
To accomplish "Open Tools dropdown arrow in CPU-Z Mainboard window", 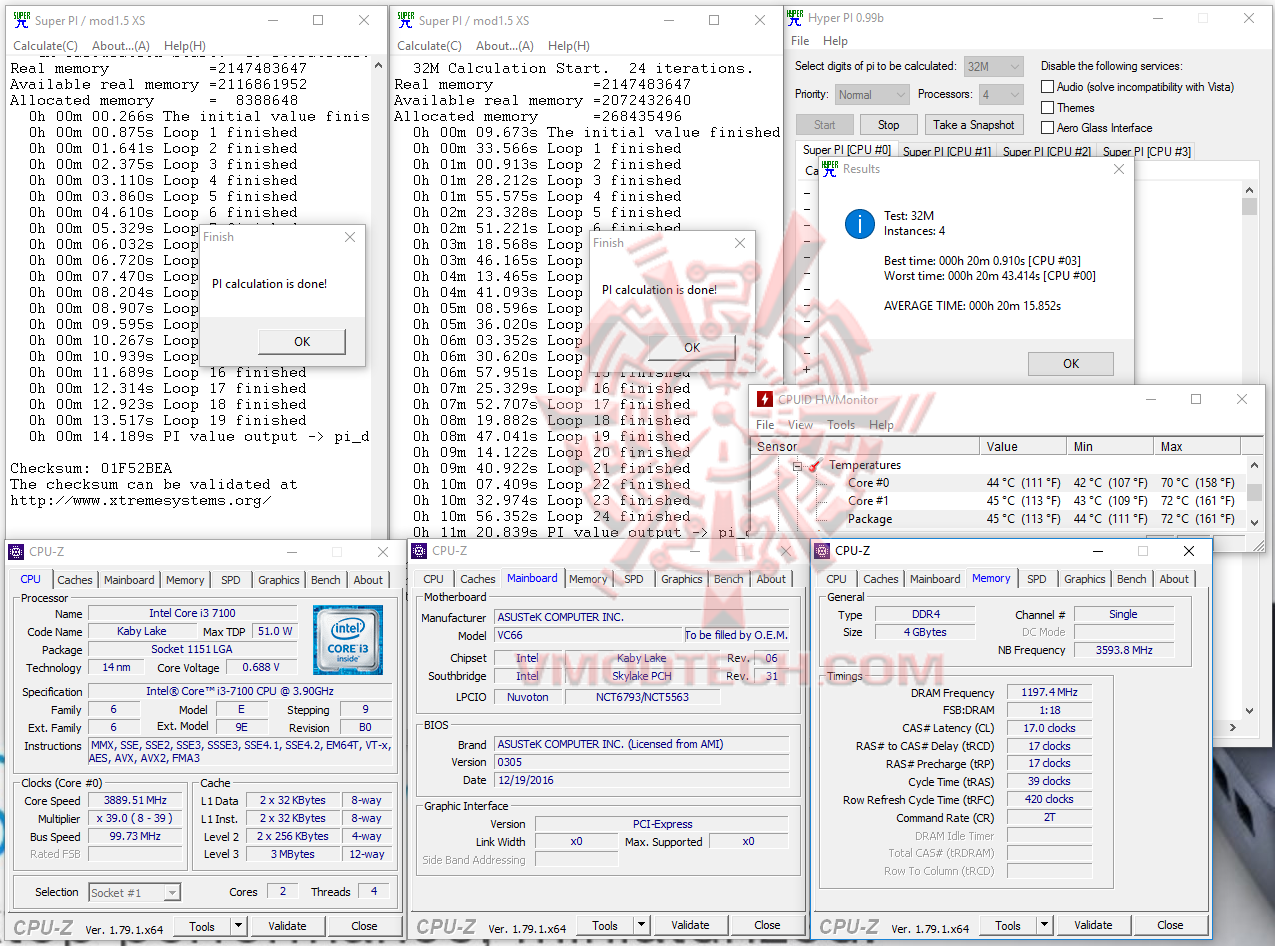I will pos(641,925).
